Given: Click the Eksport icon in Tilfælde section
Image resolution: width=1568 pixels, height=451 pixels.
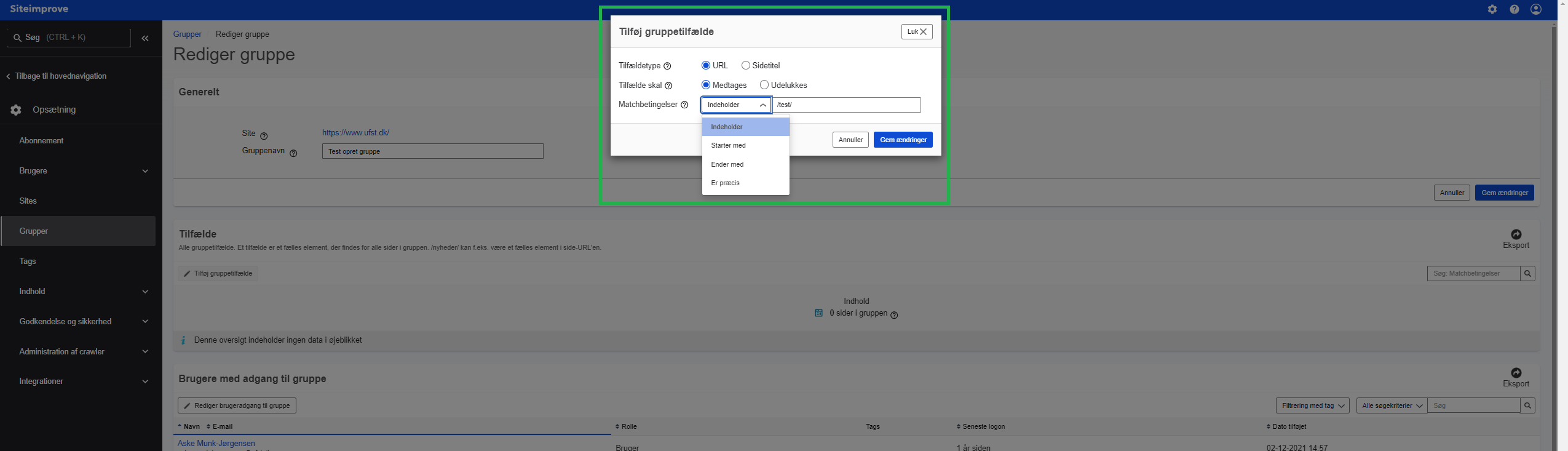Looking at the screenshot, I should pos(1516,234).
